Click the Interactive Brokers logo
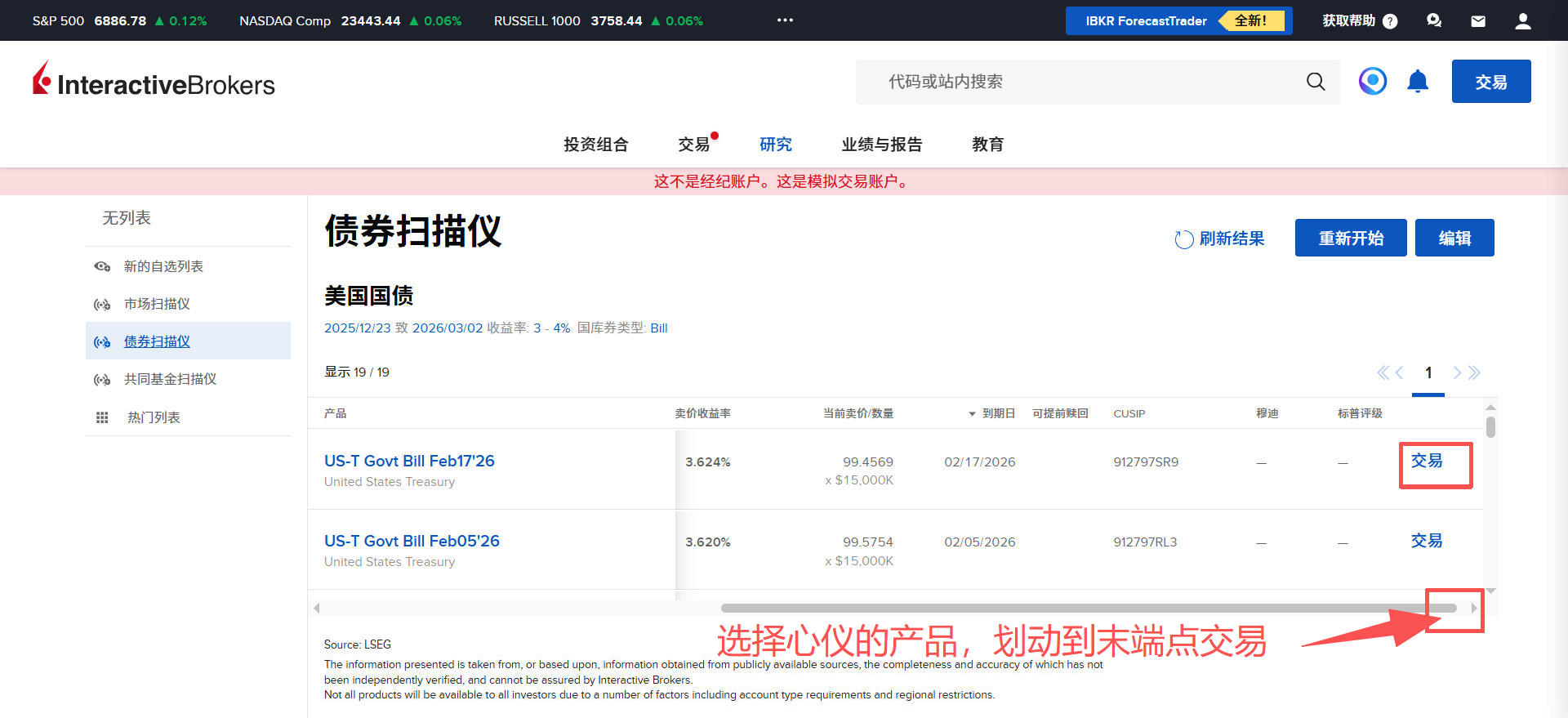This screenshot has height=718, width=1568. click(154, 81)
